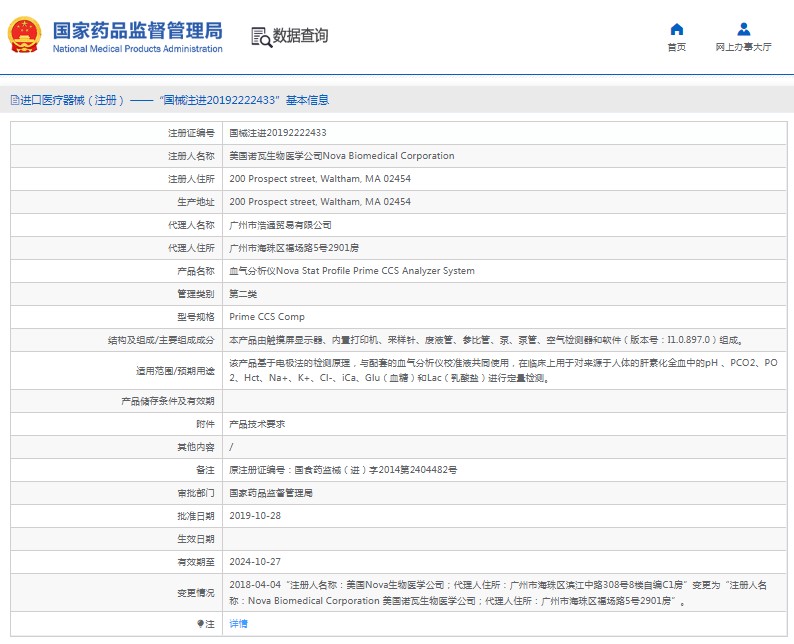Click the 注册人住所 row label
This screenshot has width=794, height=644.
tap(191, 179)
